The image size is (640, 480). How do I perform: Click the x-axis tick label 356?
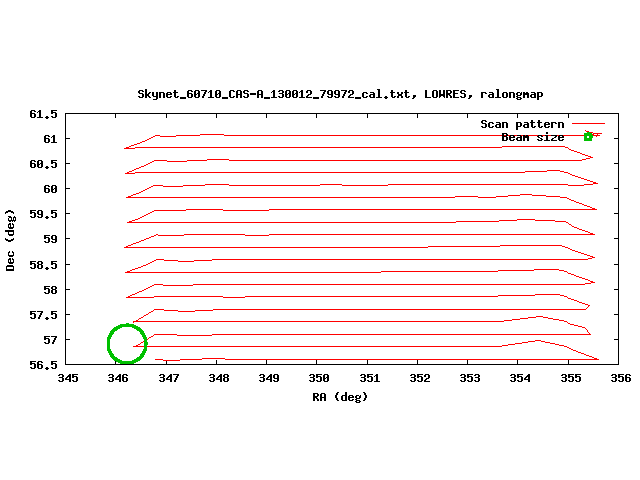(620, 378)
